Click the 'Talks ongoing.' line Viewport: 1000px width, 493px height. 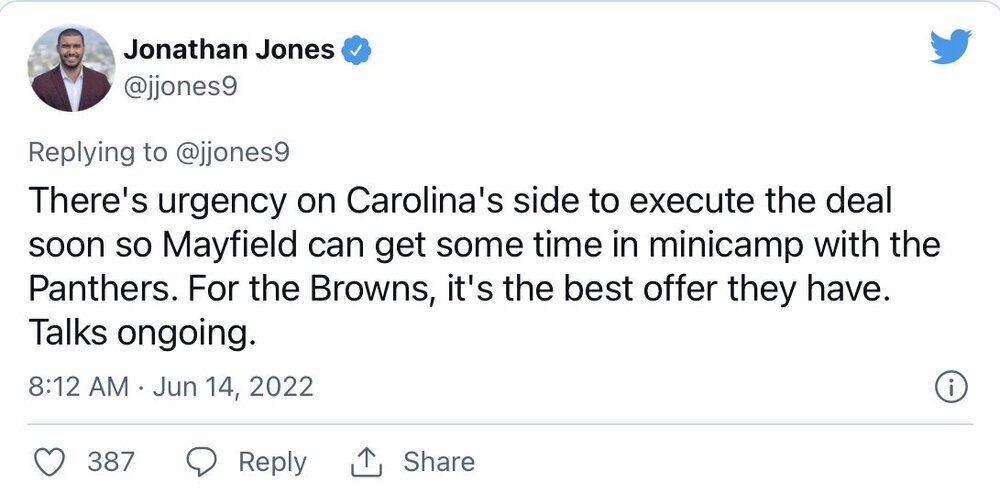click(x=142, y=334)
